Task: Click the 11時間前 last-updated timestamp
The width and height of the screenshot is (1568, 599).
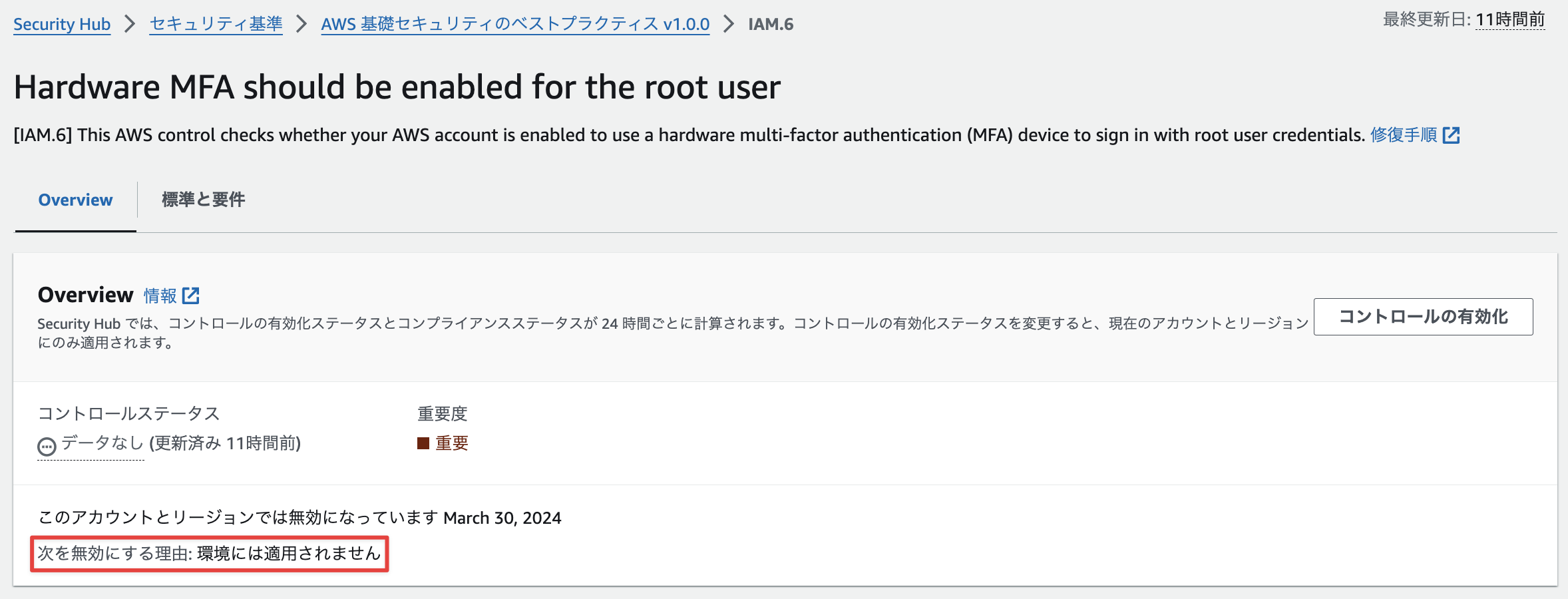Action: pos(1510,20)
